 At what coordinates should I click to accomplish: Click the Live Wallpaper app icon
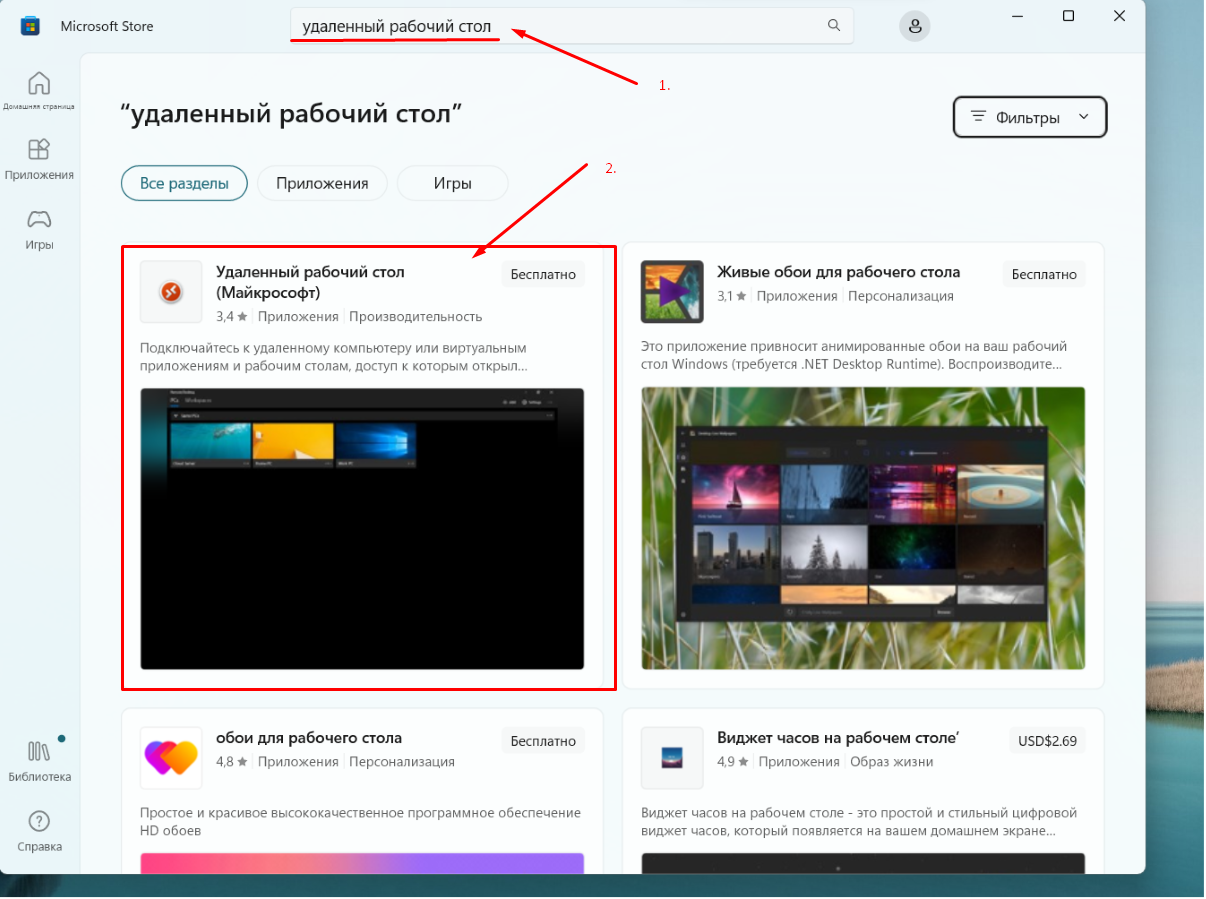point(672,292)
